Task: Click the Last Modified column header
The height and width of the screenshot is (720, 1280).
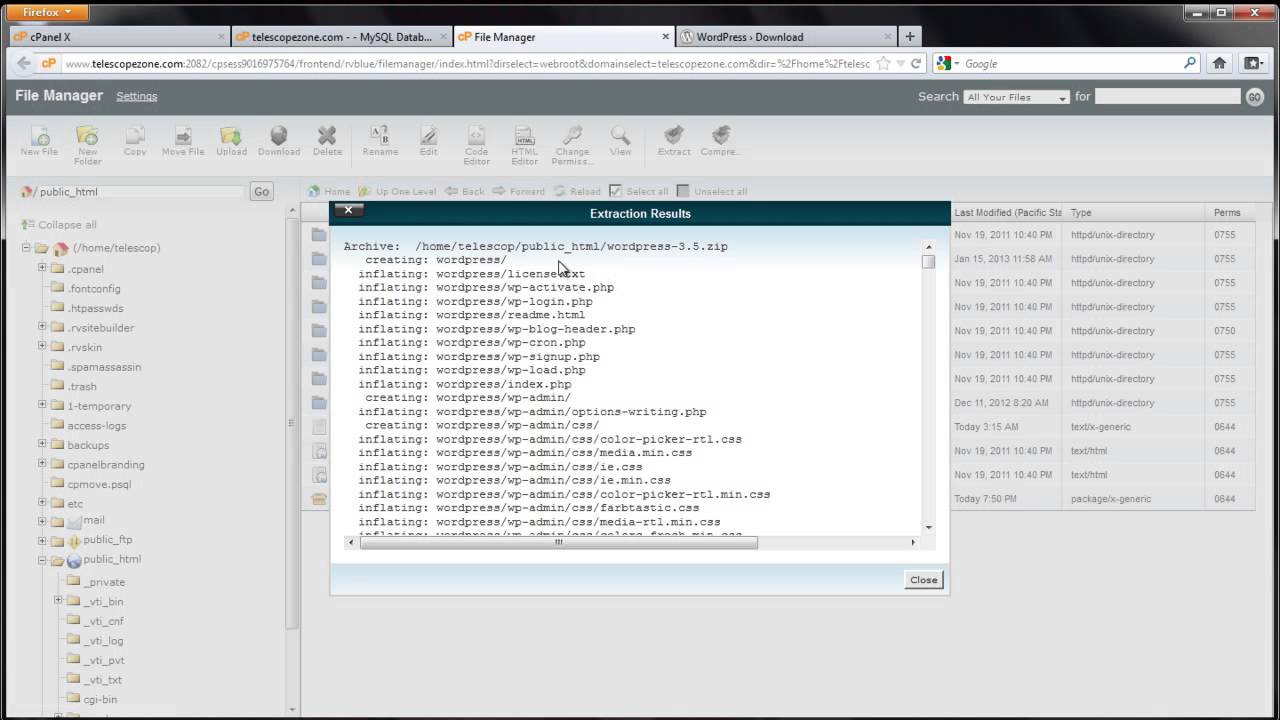Action: pos(1007,213)
